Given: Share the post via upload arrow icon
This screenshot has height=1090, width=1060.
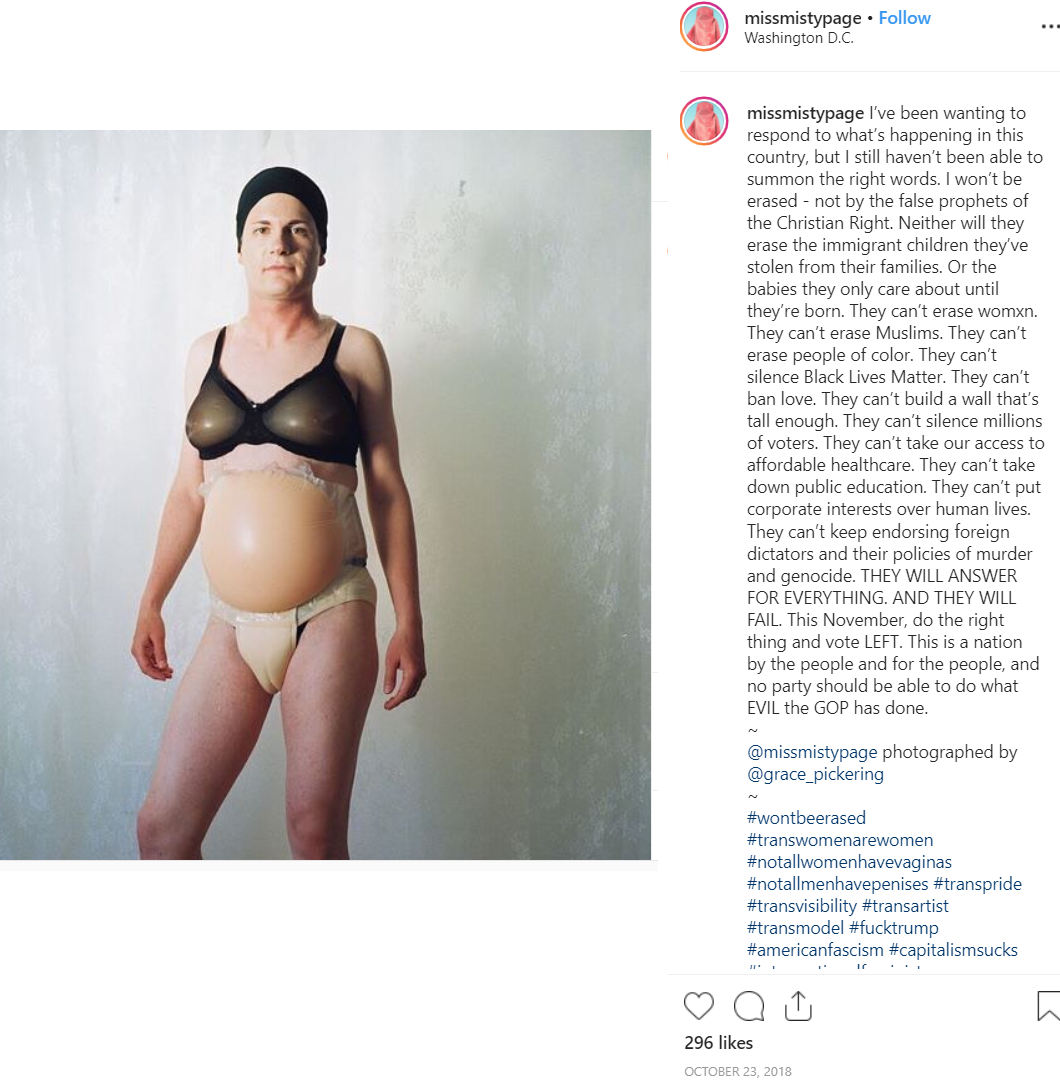Looking at the screenshot, I should [799, 1006].
